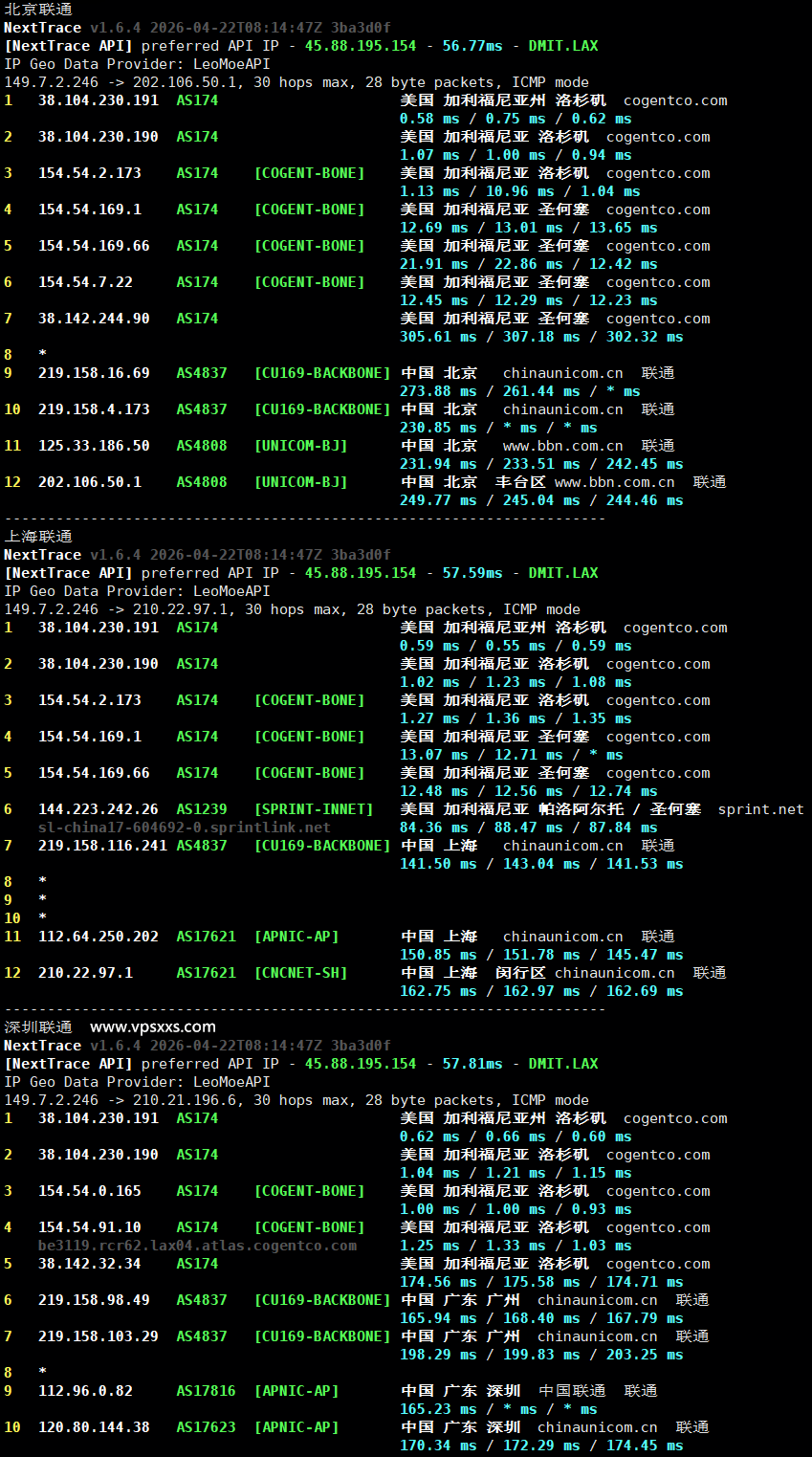Select hop IP 219.158.116.241

point(102,846)
